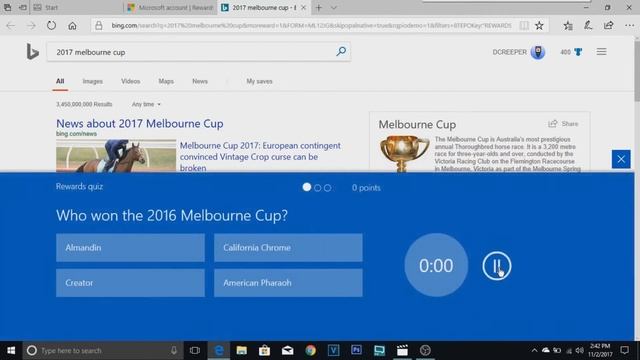Viewport: 640px width, 360px height.
Task: Choose answer Almandin
Action: click(x=130, y=248)
